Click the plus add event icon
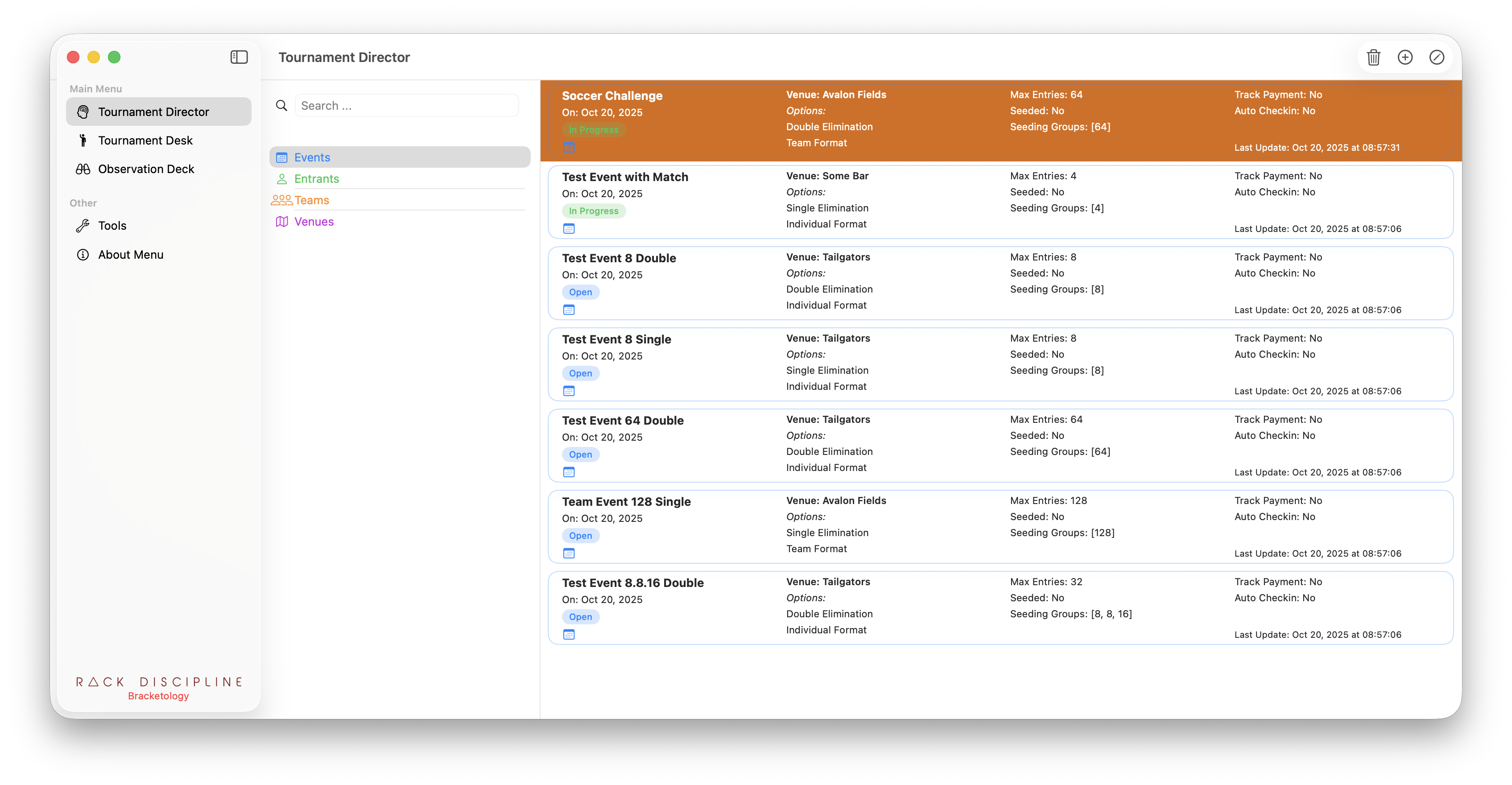This screenshot has width=1512, height=785. click(x=1405, y=57)
